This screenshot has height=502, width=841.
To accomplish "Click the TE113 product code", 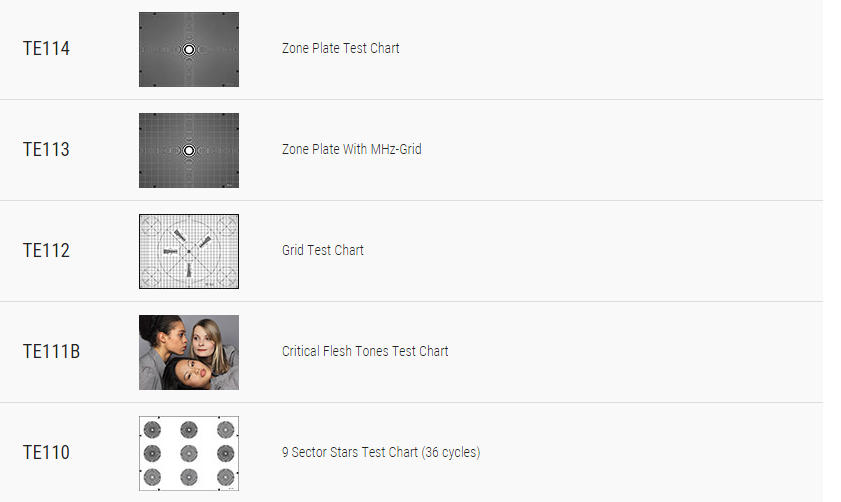I will tap(46, 149).
